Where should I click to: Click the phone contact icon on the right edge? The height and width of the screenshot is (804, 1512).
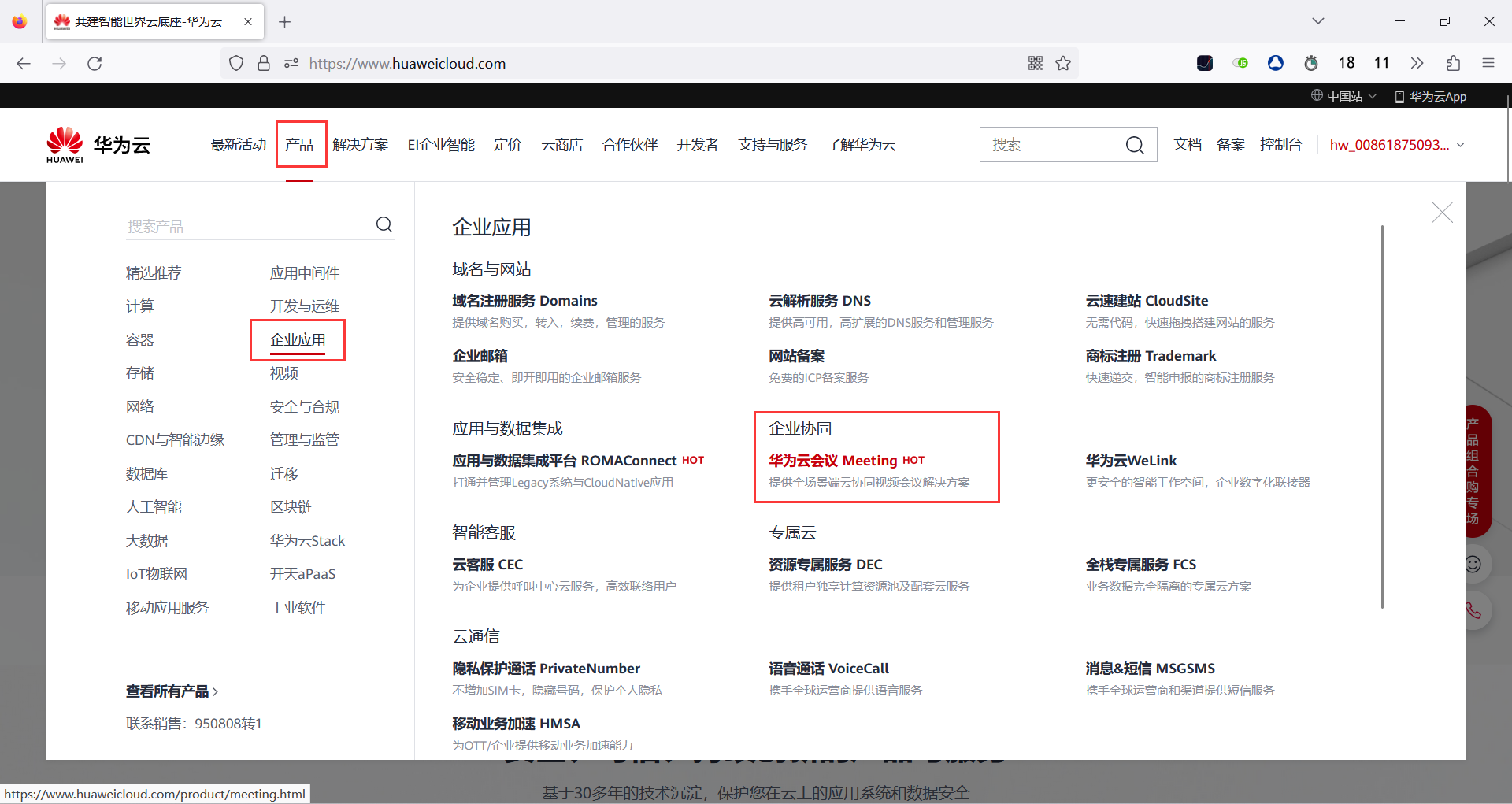pyautogui.click(x=1473, y=611)
